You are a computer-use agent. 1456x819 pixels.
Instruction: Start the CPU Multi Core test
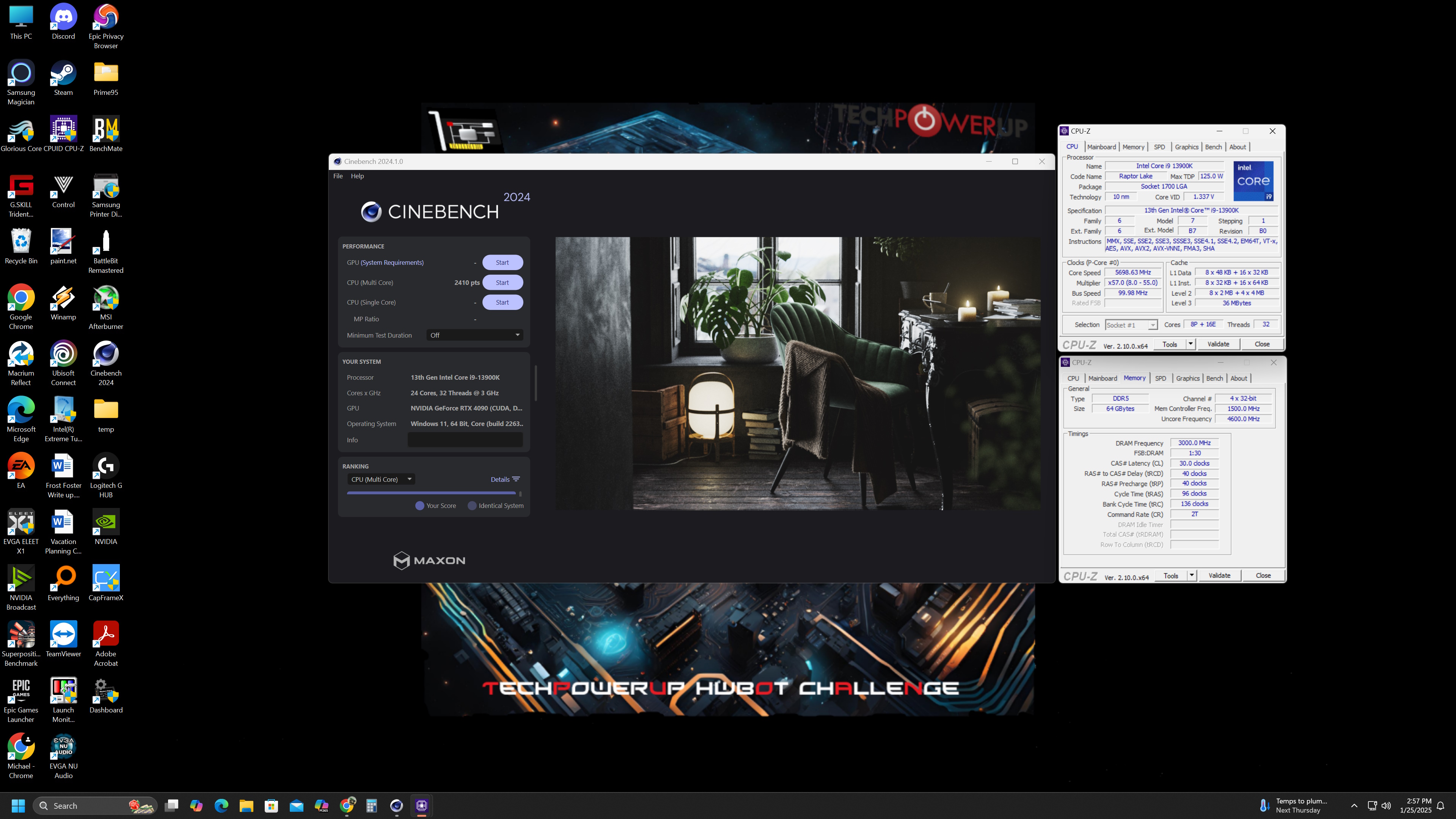coord(503,283)
